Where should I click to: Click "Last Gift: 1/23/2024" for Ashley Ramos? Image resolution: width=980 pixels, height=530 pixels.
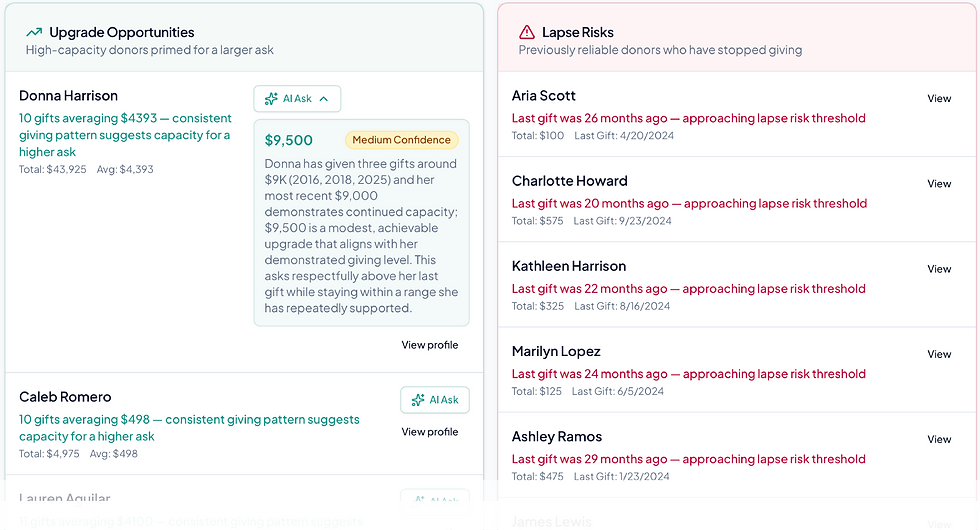pyautogui.click(x=621, y=476)
